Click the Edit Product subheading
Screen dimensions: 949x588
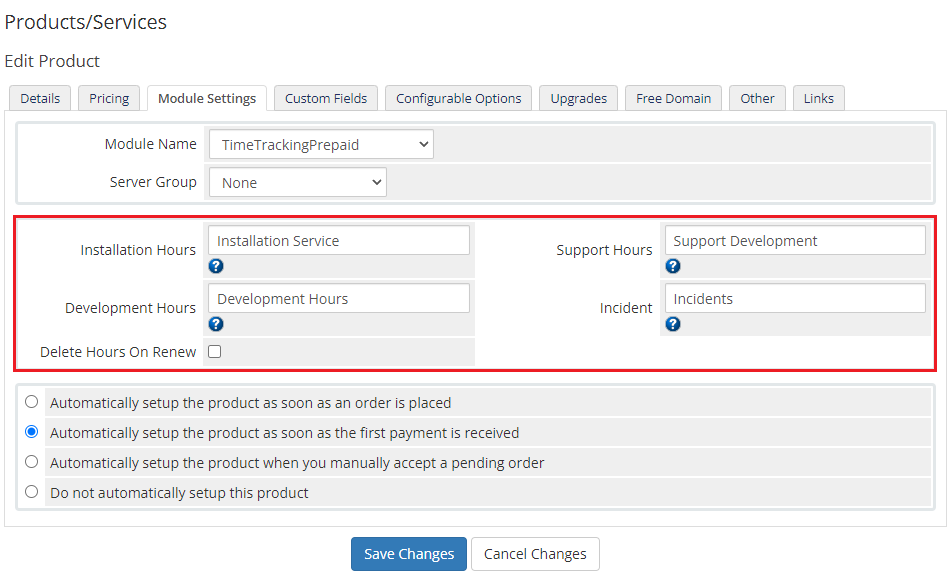point(52,61)
